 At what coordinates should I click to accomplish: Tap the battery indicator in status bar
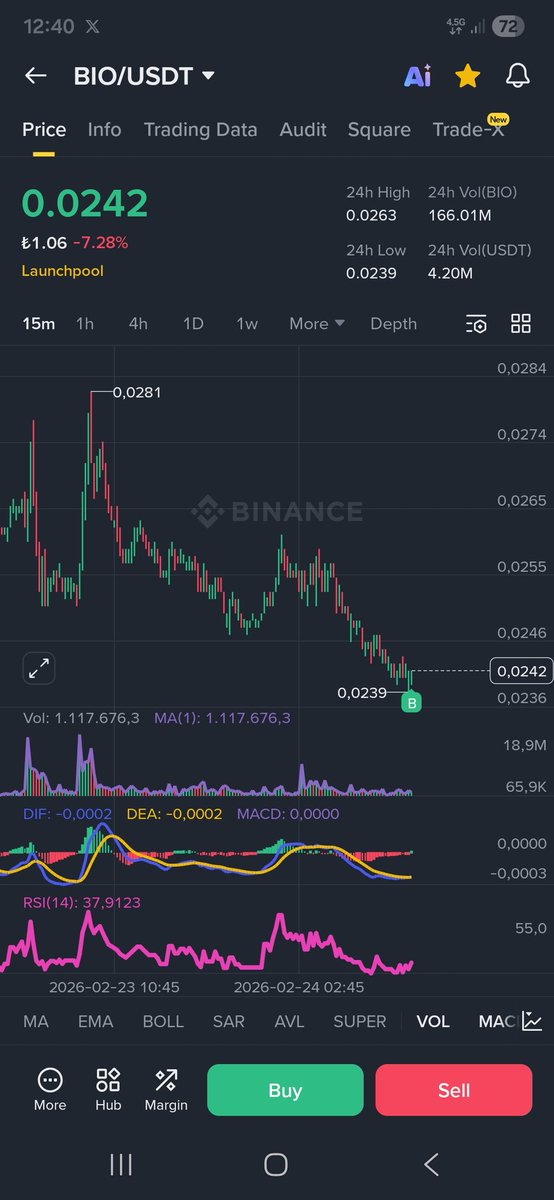pos(507,27)
